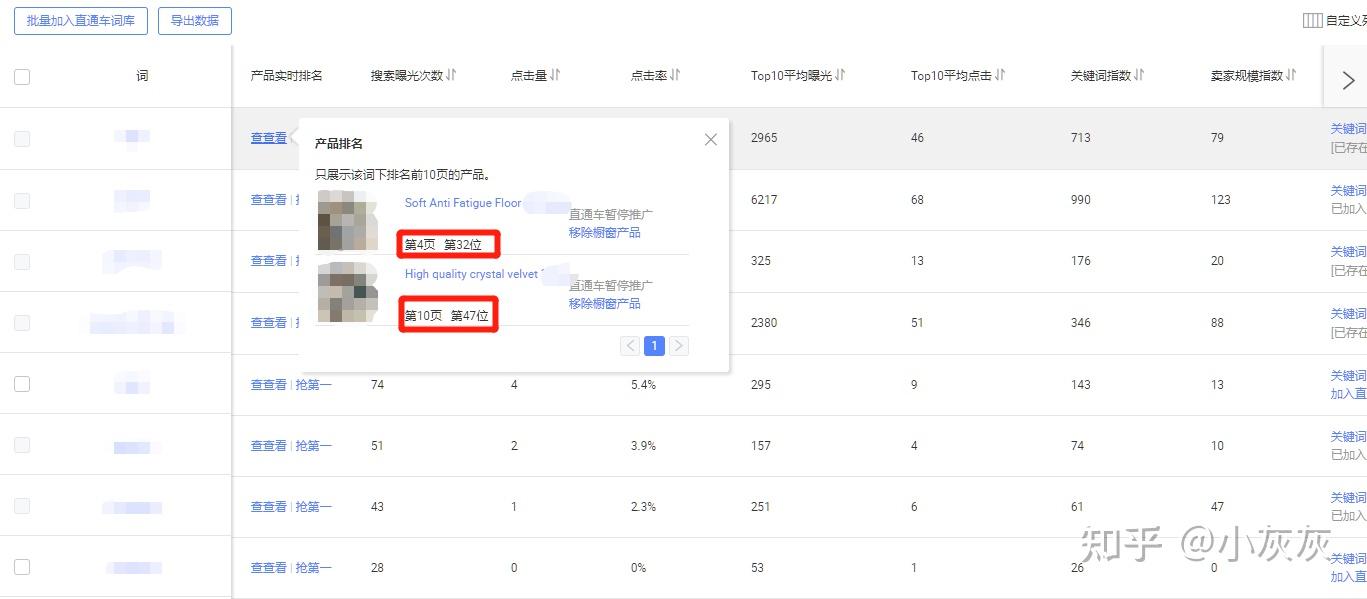
Task: Open 查查看 in the 2965 exposure row
Action: pyautogui.click(x=269, y=138)
